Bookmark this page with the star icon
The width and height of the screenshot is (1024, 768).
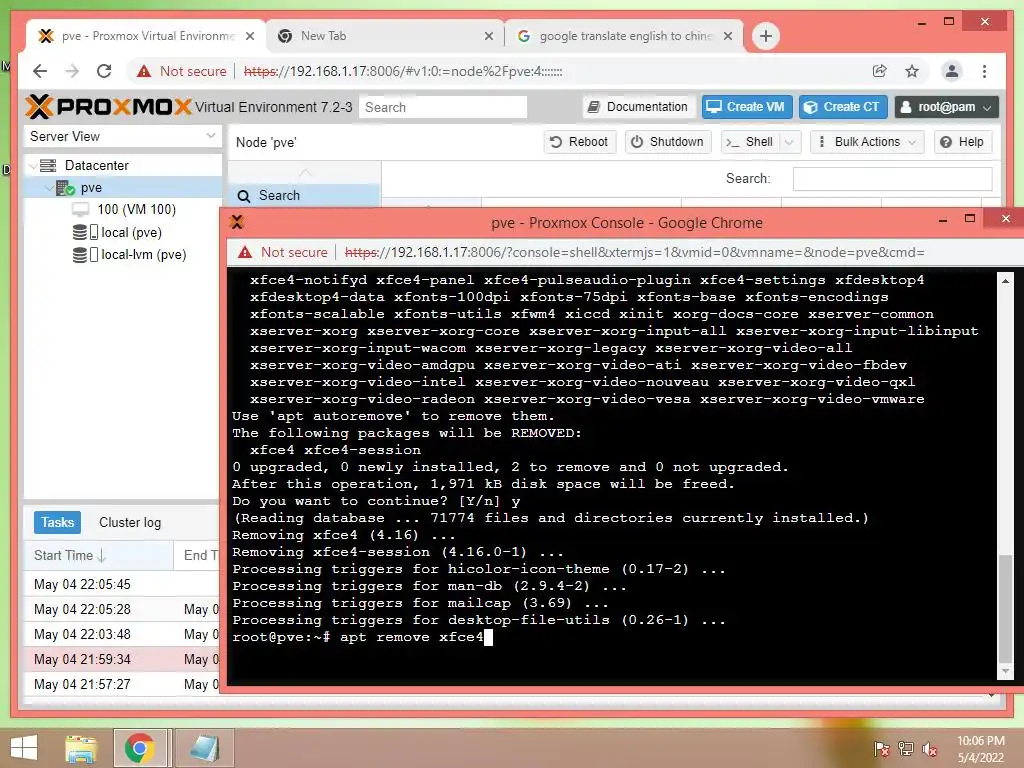[x=912, y=71]
